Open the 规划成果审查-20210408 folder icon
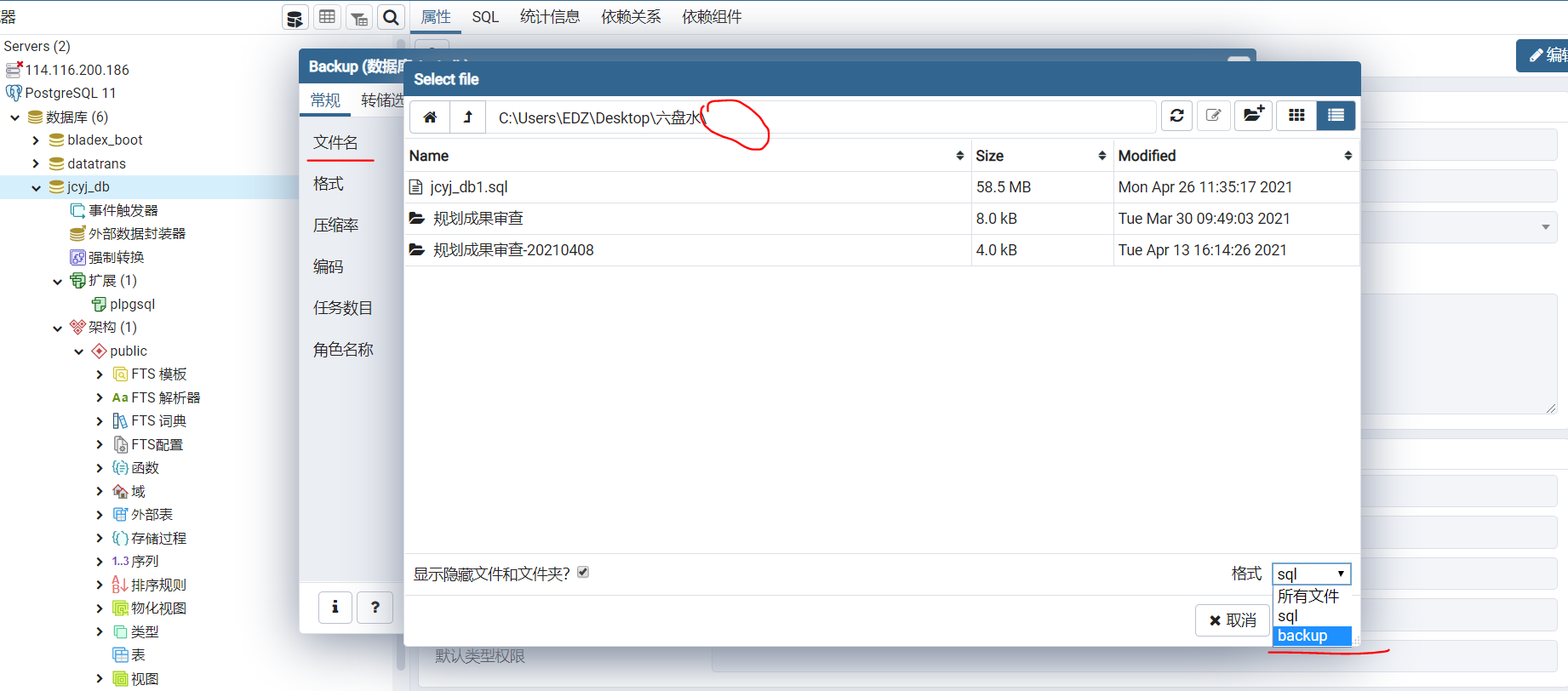 (416, 250)
